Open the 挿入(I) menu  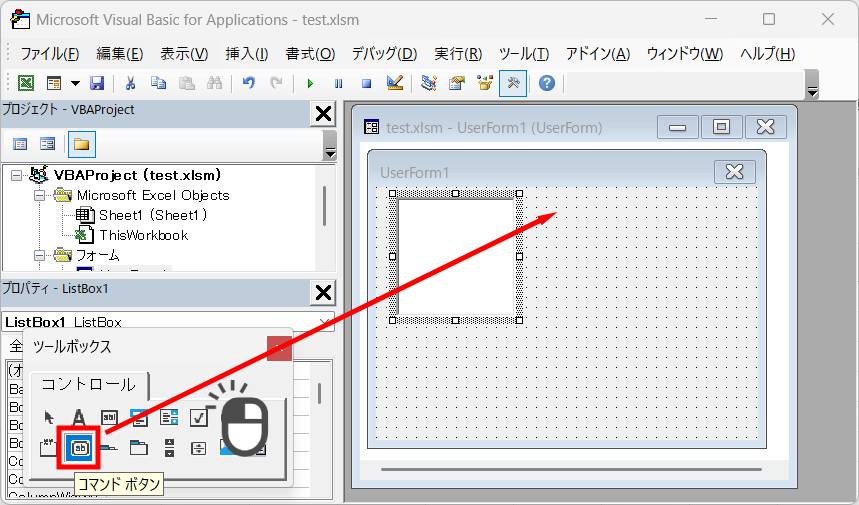click(247, 54)
